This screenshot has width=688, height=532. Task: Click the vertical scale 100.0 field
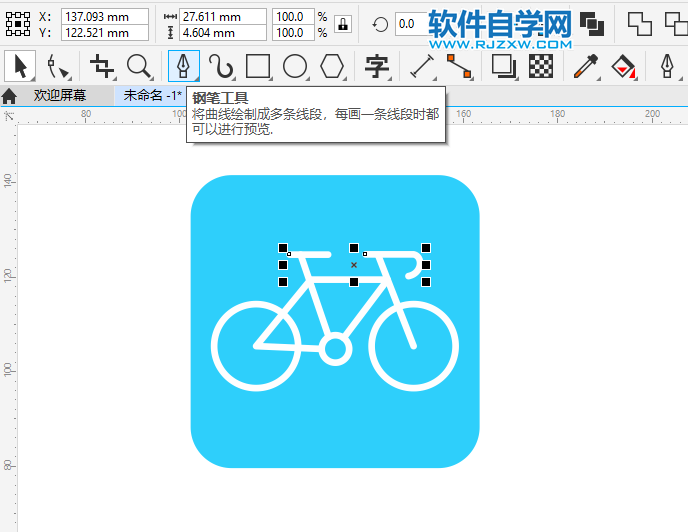point(293,33)
